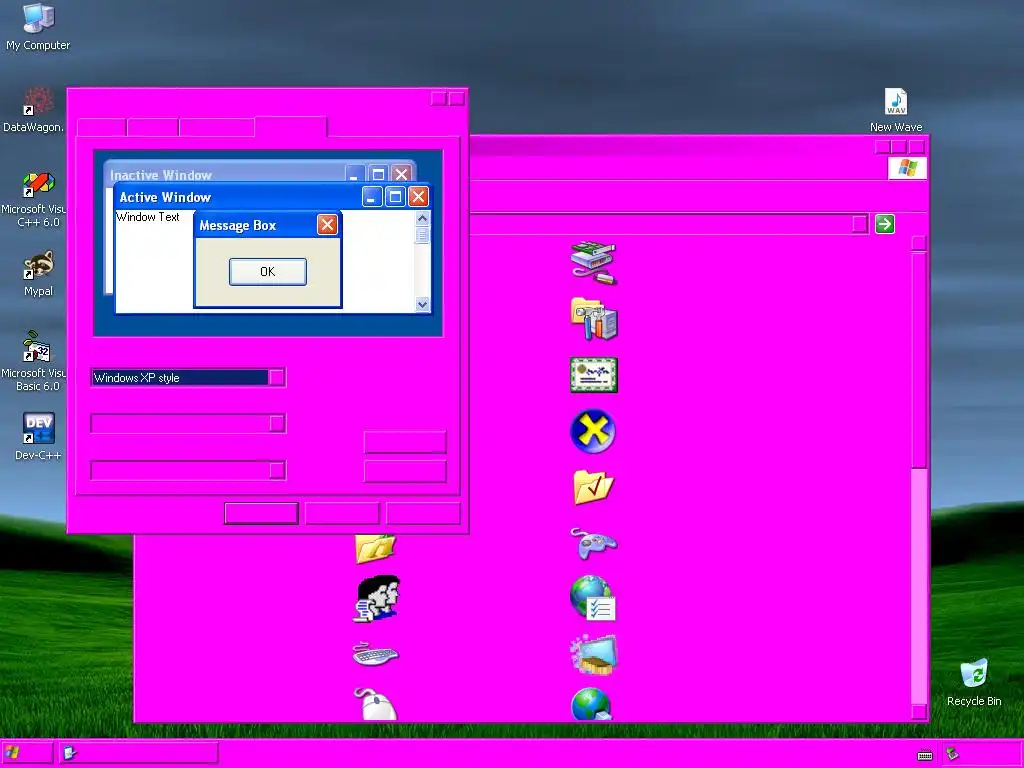Select the Mypal raccoon shortcut

point(38,274)
